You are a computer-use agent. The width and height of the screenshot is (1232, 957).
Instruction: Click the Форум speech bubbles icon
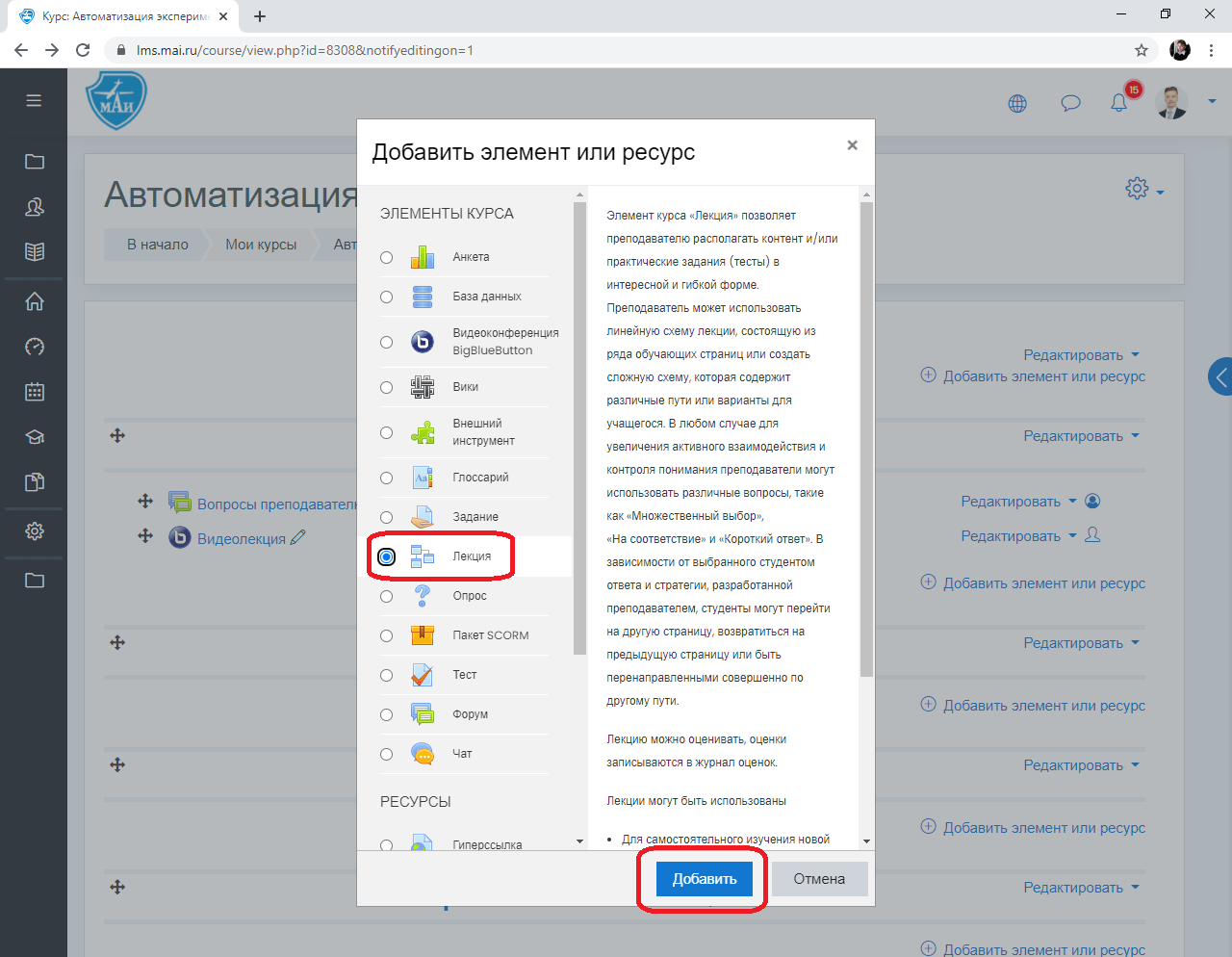pos(423,714)
